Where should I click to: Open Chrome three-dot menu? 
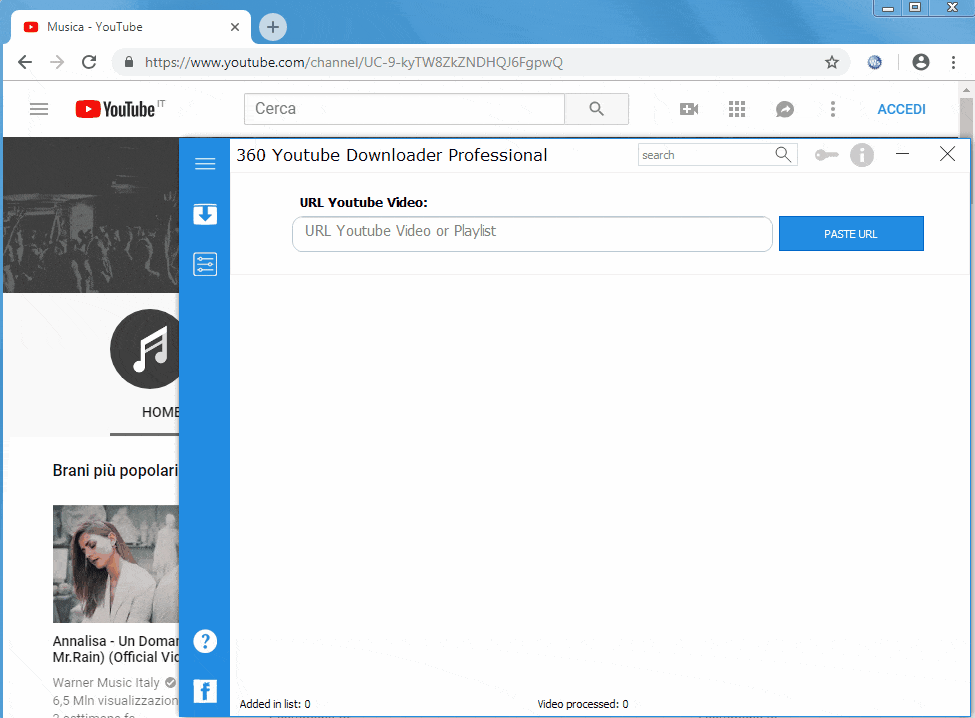tap(953, 62)
